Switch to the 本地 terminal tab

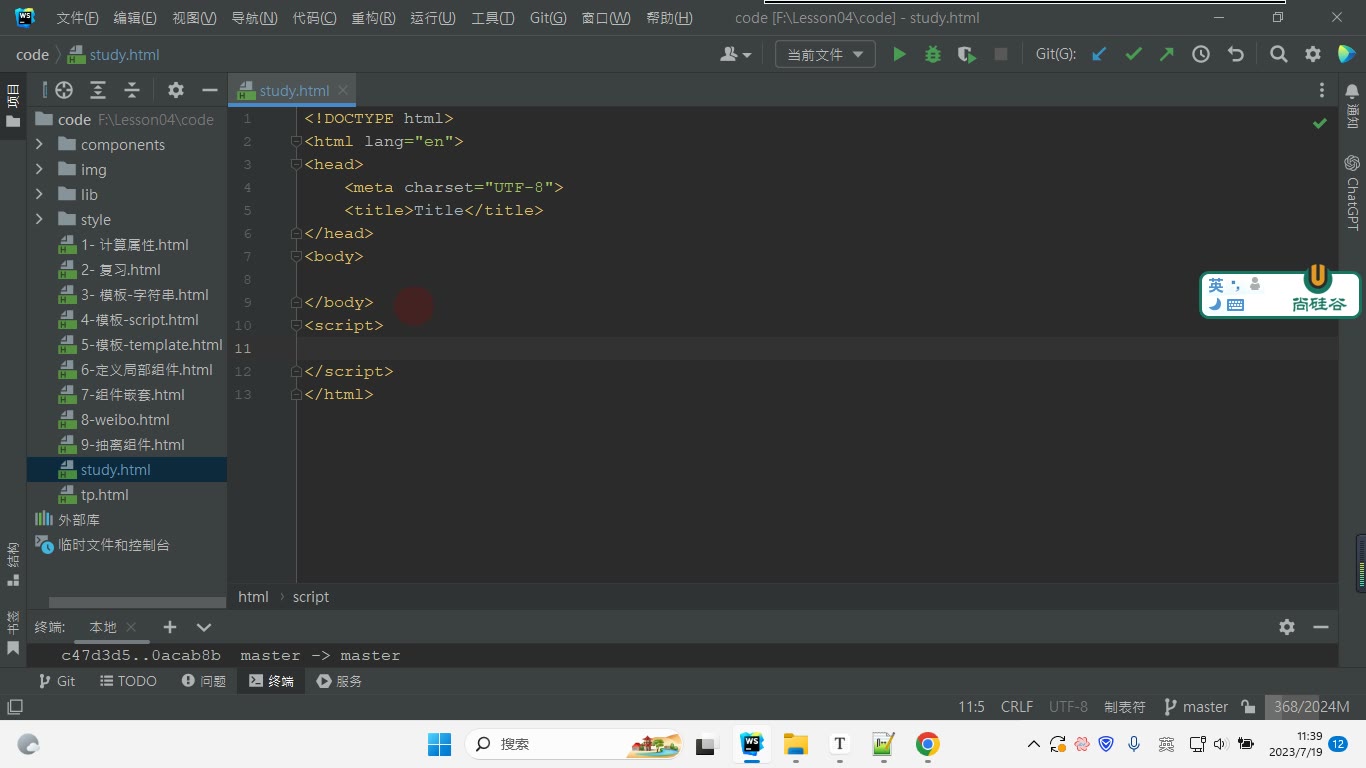coord(103,627)
